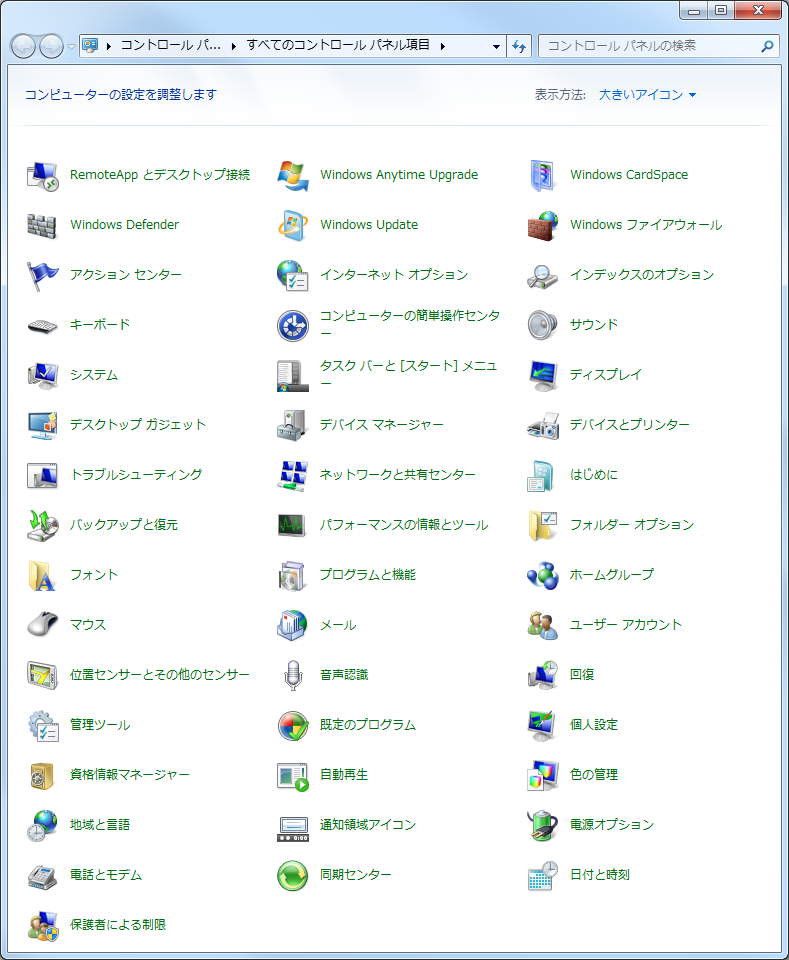Click the 音声認識 microphone icon
Image resolution: width=789 pixels, height=960 pixels.
tap(292, 675)
